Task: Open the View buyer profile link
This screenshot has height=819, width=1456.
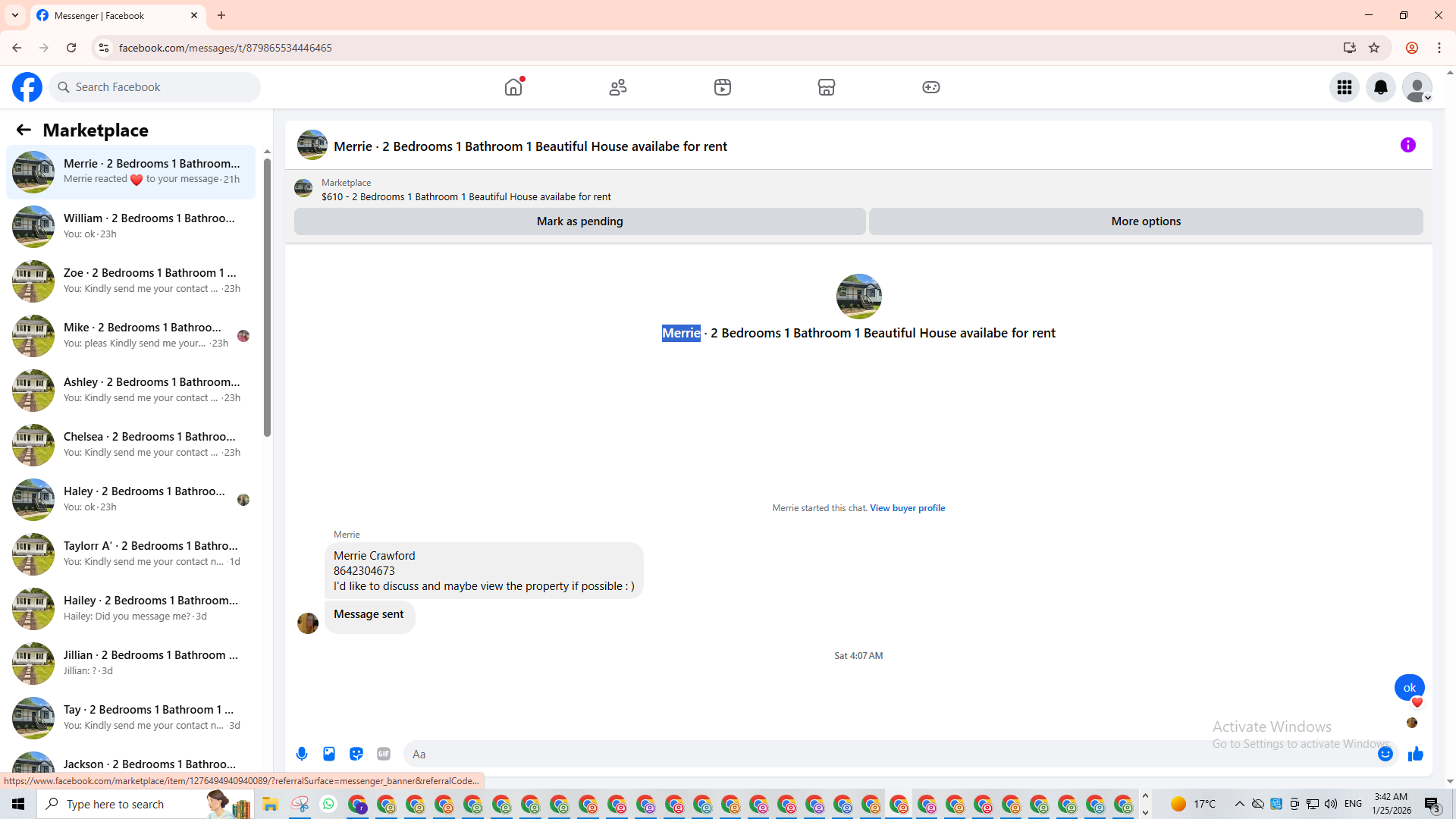Action: click(x=907, y=508)
